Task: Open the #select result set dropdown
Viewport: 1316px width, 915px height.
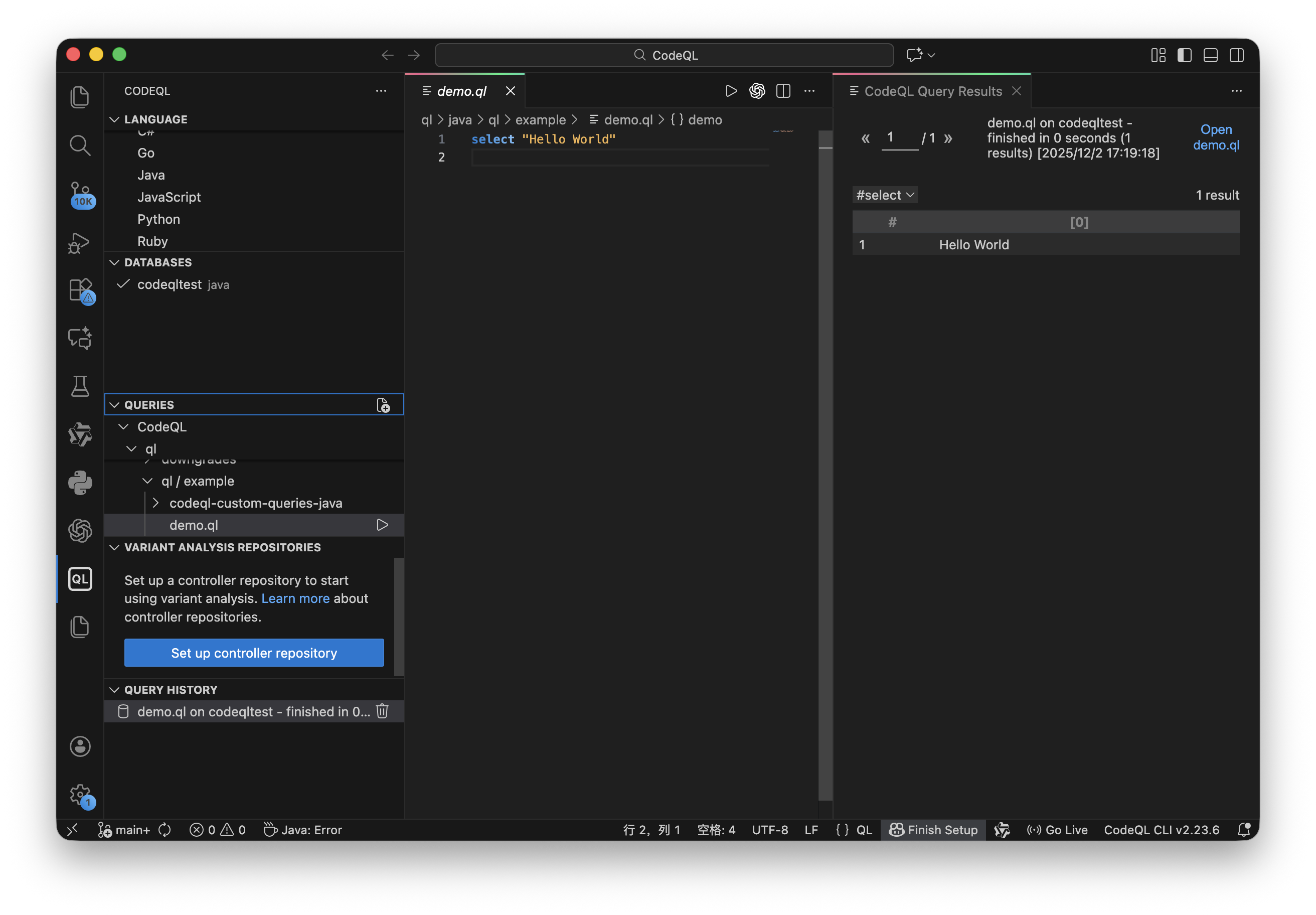Action: 884,195
